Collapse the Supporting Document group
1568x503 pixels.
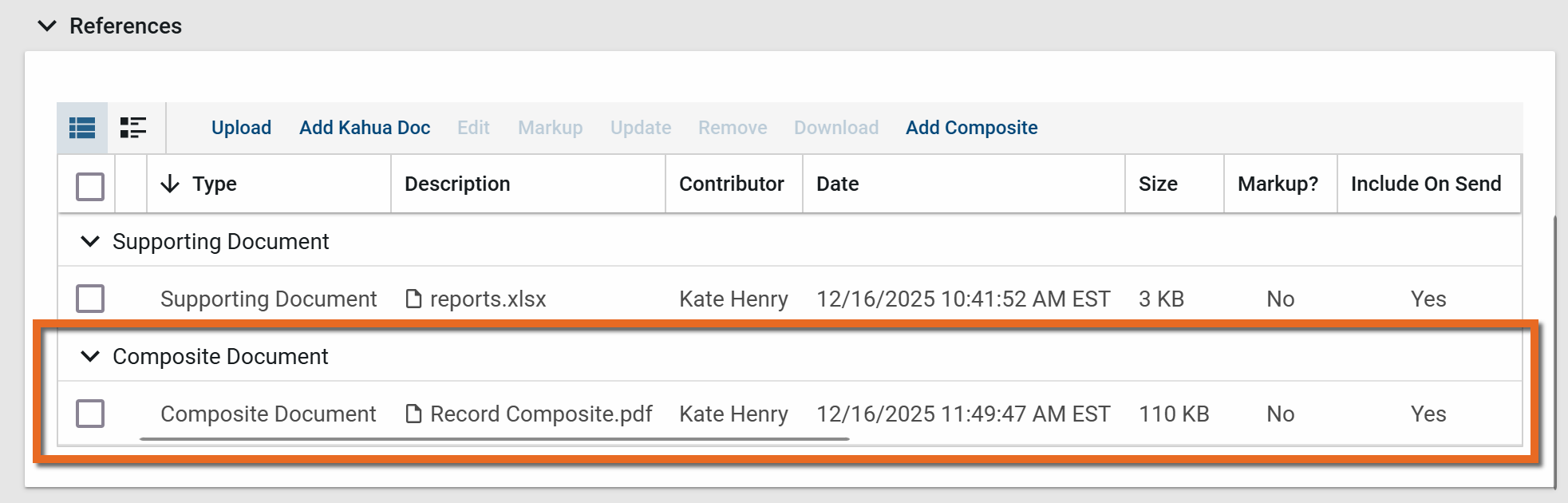pos(90,242)
